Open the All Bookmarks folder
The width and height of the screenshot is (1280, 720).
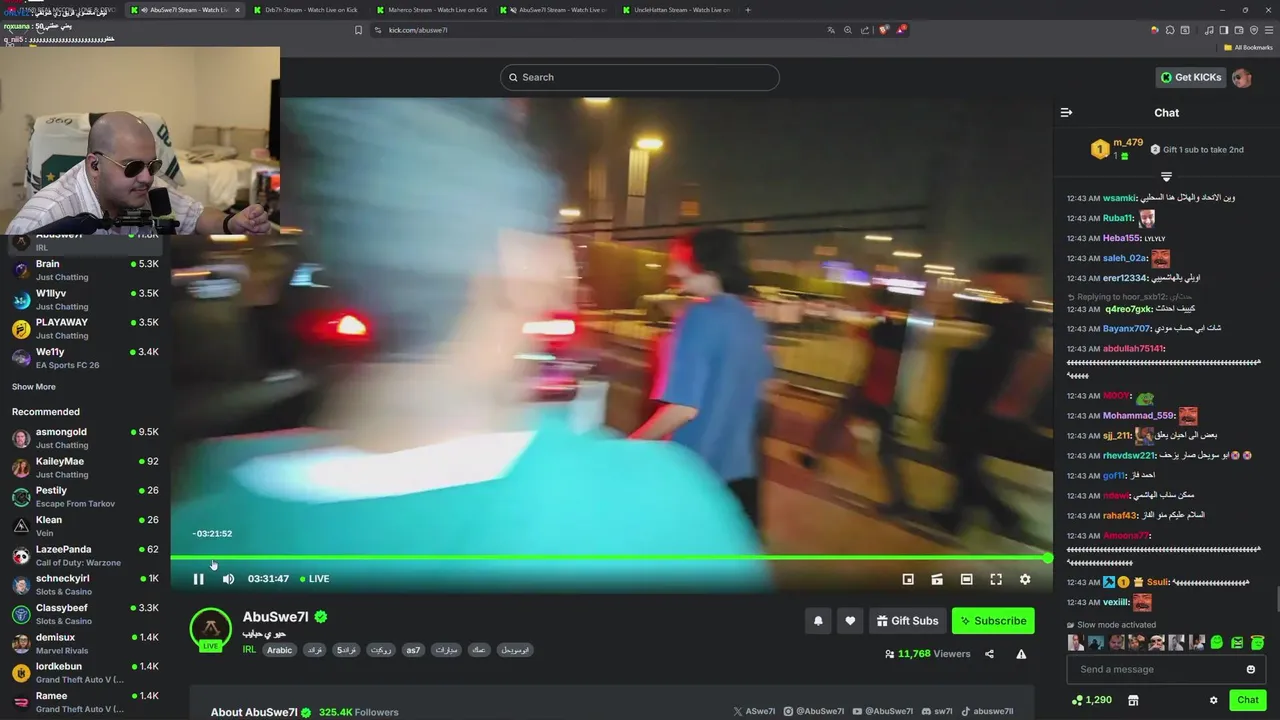point(1248,47)
